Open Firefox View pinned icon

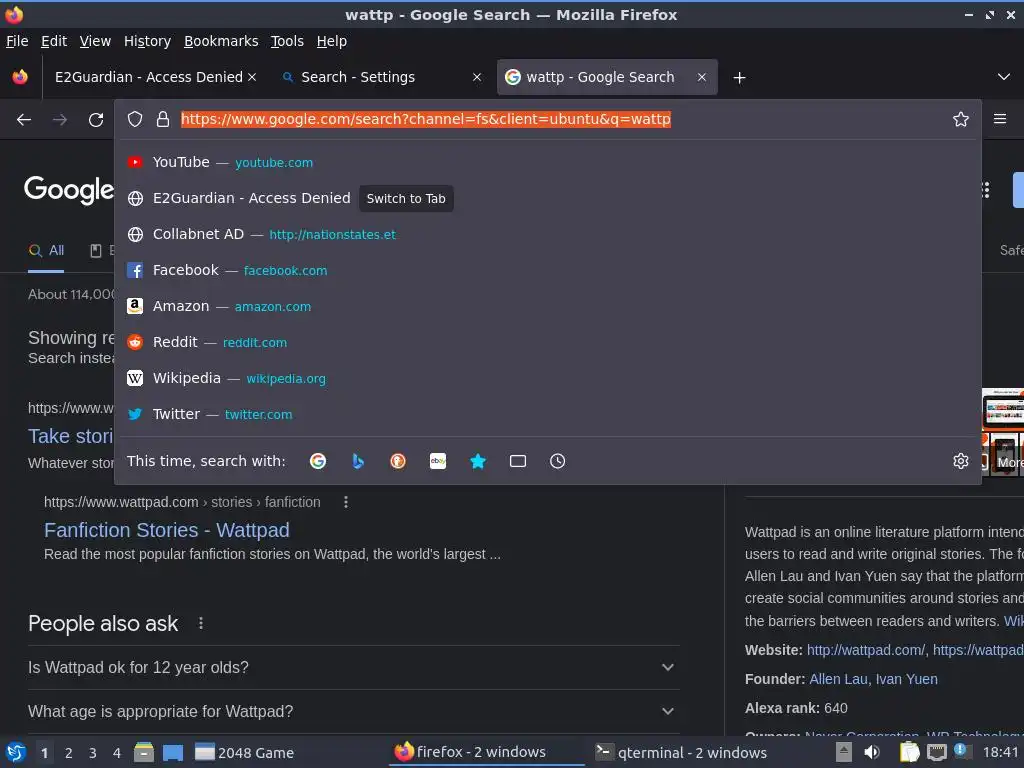tap(20, 77)
